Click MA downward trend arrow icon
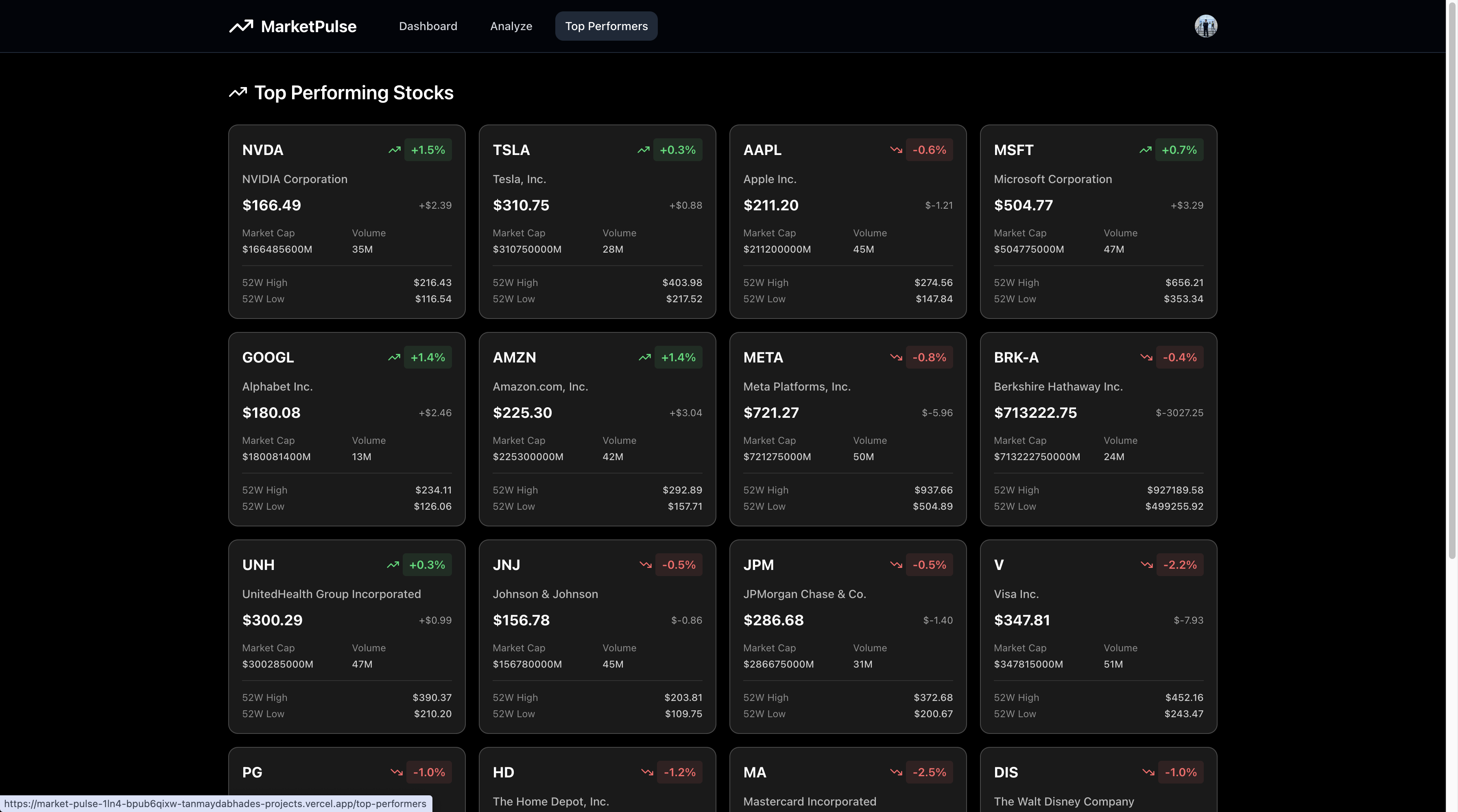The height and width of the screenshot is (812, 1458). 896,773
